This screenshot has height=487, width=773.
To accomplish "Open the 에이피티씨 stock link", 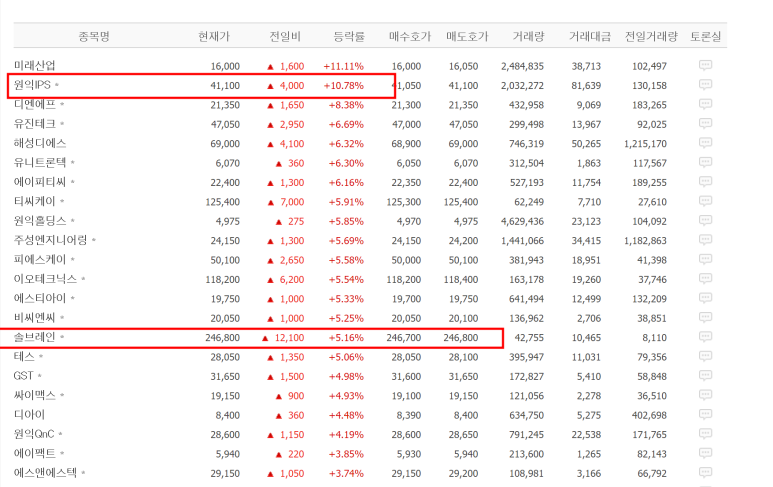I will tap(40, 182).
